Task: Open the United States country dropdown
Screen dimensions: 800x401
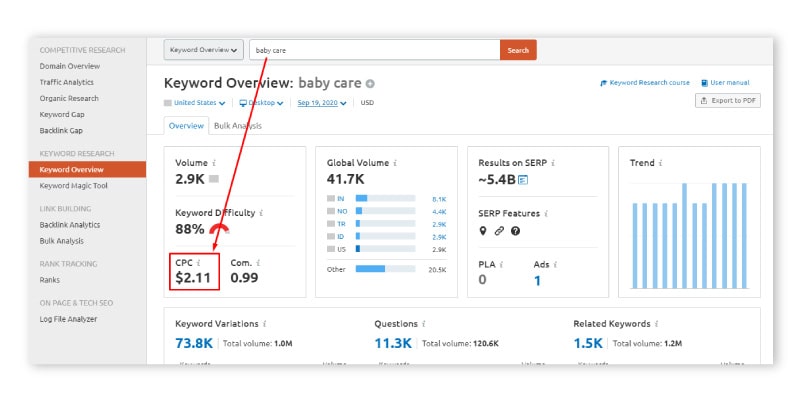Action: click(195, 103)
